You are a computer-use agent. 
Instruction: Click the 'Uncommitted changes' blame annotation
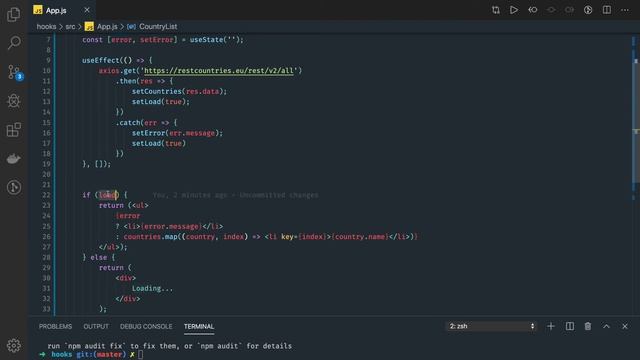tap(279, 195)
